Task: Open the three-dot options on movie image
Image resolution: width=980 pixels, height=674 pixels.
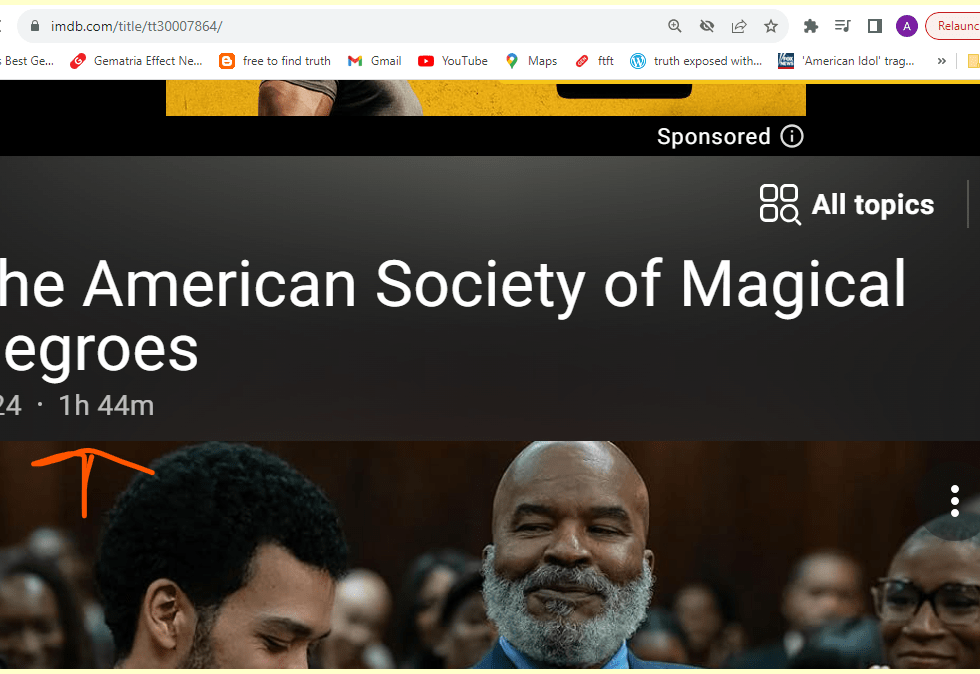Action: point(954,501)
